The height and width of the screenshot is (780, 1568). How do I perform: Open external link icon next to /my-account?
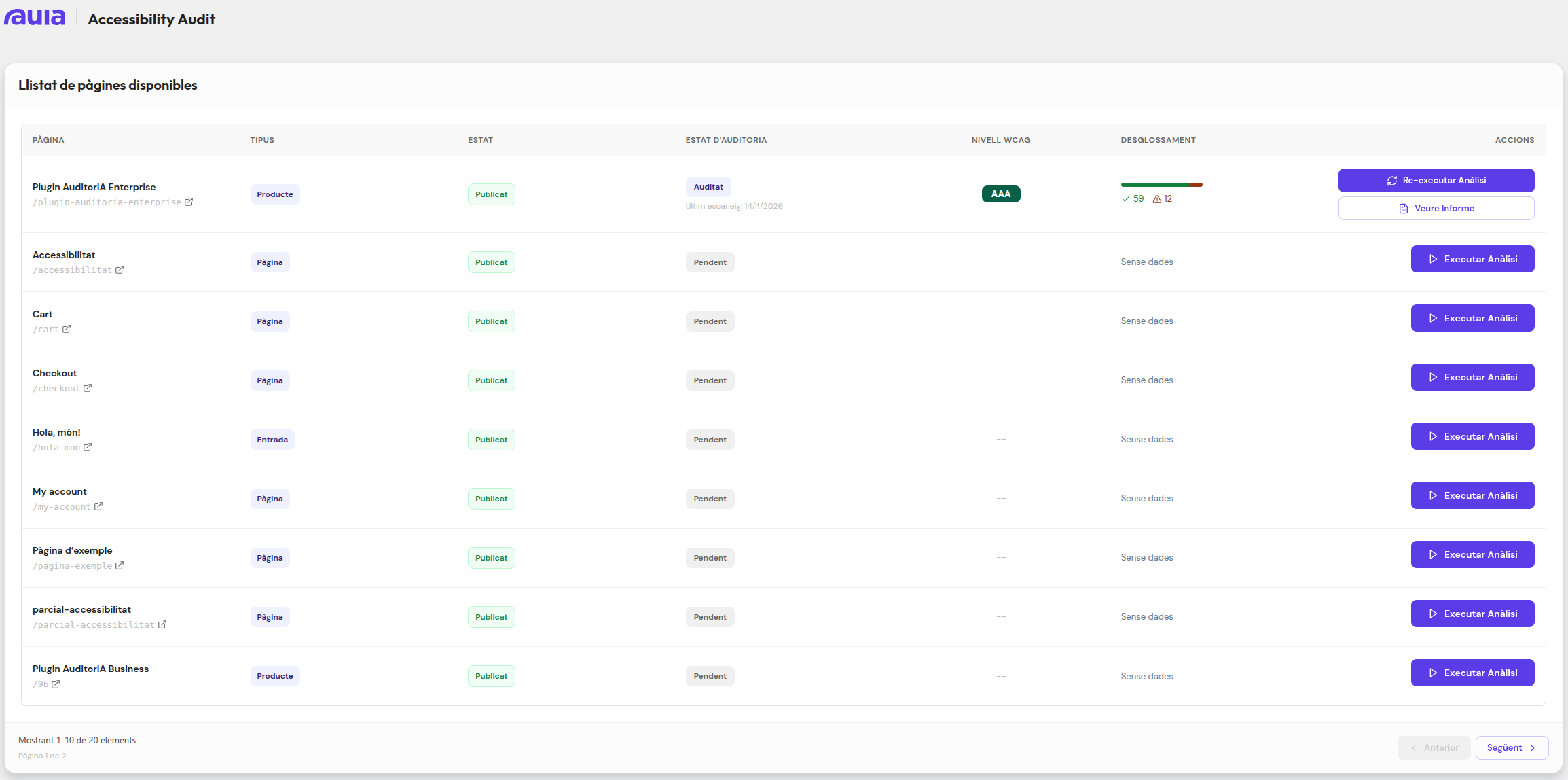pyautogui.click(x=98, y=506)
